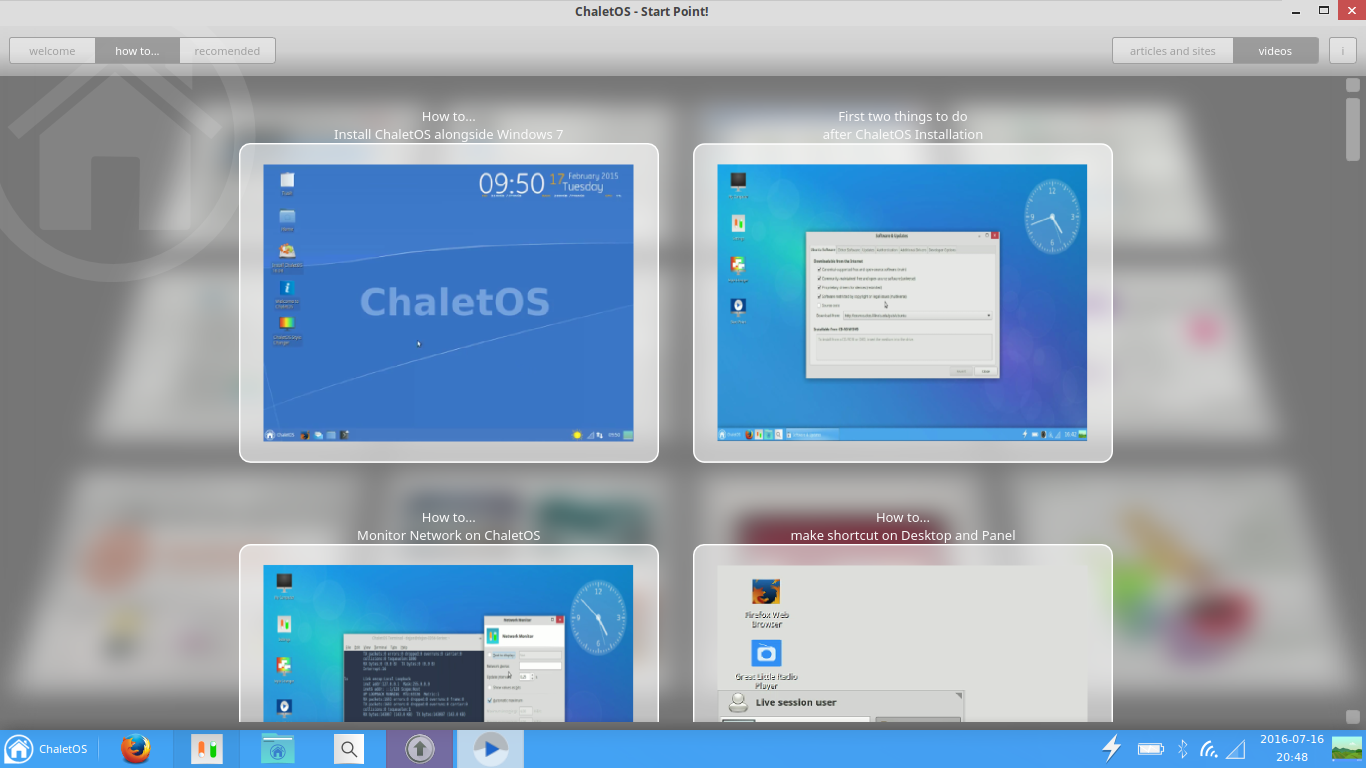Click the scrollbar down arrow
Screen dimensions: 1366x768
click(x=1353, y=717)
